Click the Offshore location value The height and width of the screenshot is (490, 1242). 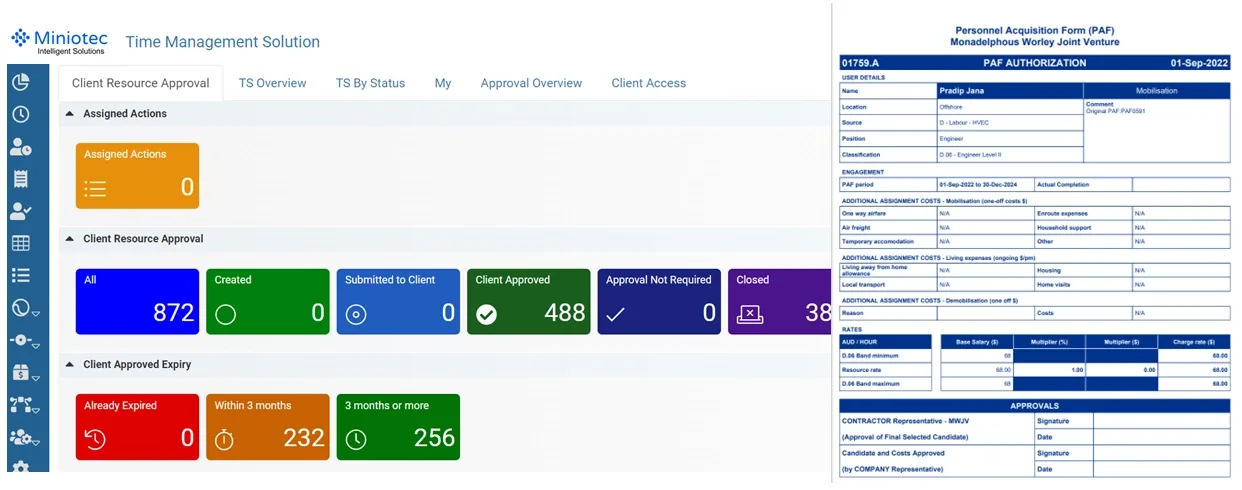click(950, 107)
